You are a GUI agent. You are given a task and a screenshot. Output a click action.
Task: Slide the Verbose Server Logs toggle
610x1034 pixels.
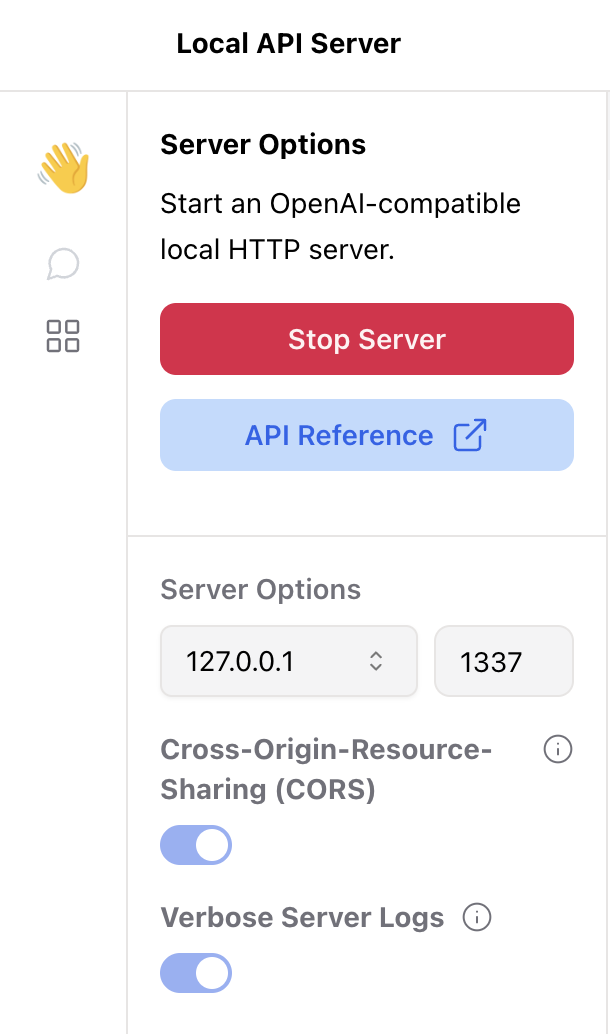click(x=196, y=972)
